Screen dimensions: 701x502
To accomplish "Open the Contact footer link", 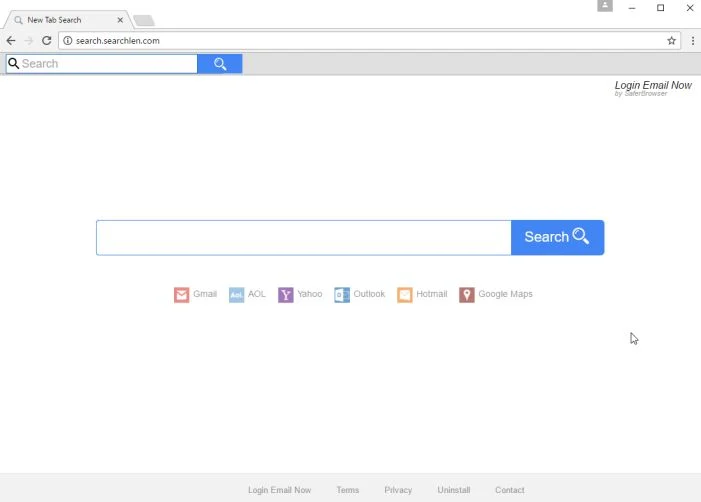I will tap(509, 490).
